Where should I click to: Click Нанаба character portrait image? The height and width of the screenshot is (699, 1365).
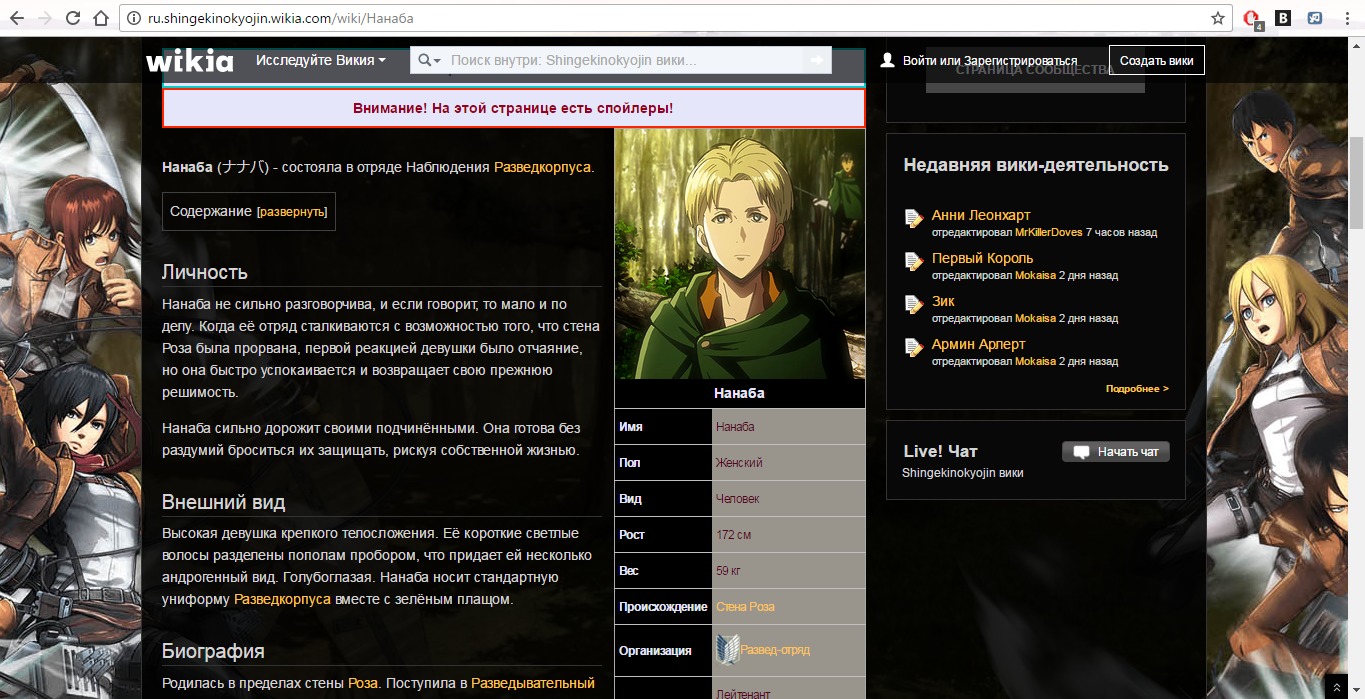[739, 254]
